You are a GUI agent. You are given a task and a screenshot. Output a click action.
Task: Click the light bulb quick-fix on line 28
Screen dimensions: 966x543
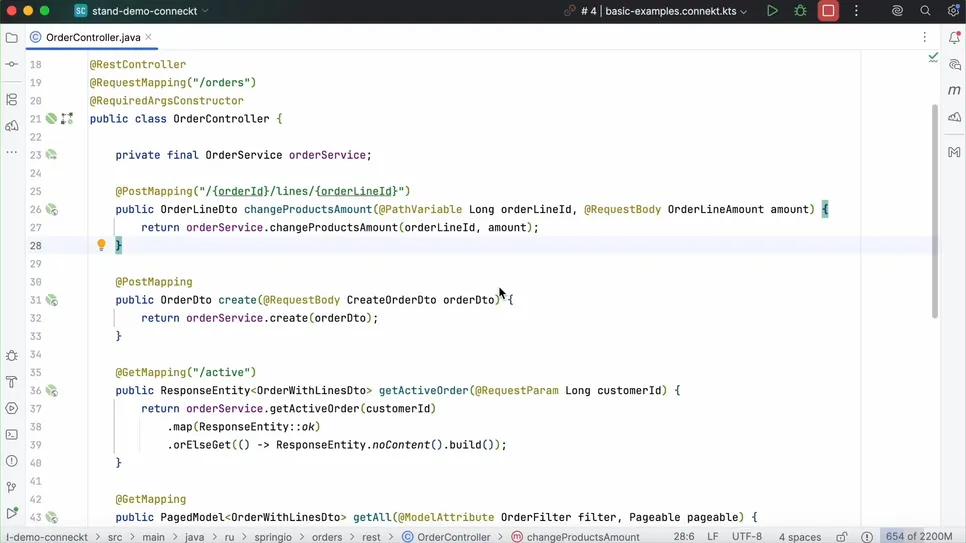tap(102, 245)
